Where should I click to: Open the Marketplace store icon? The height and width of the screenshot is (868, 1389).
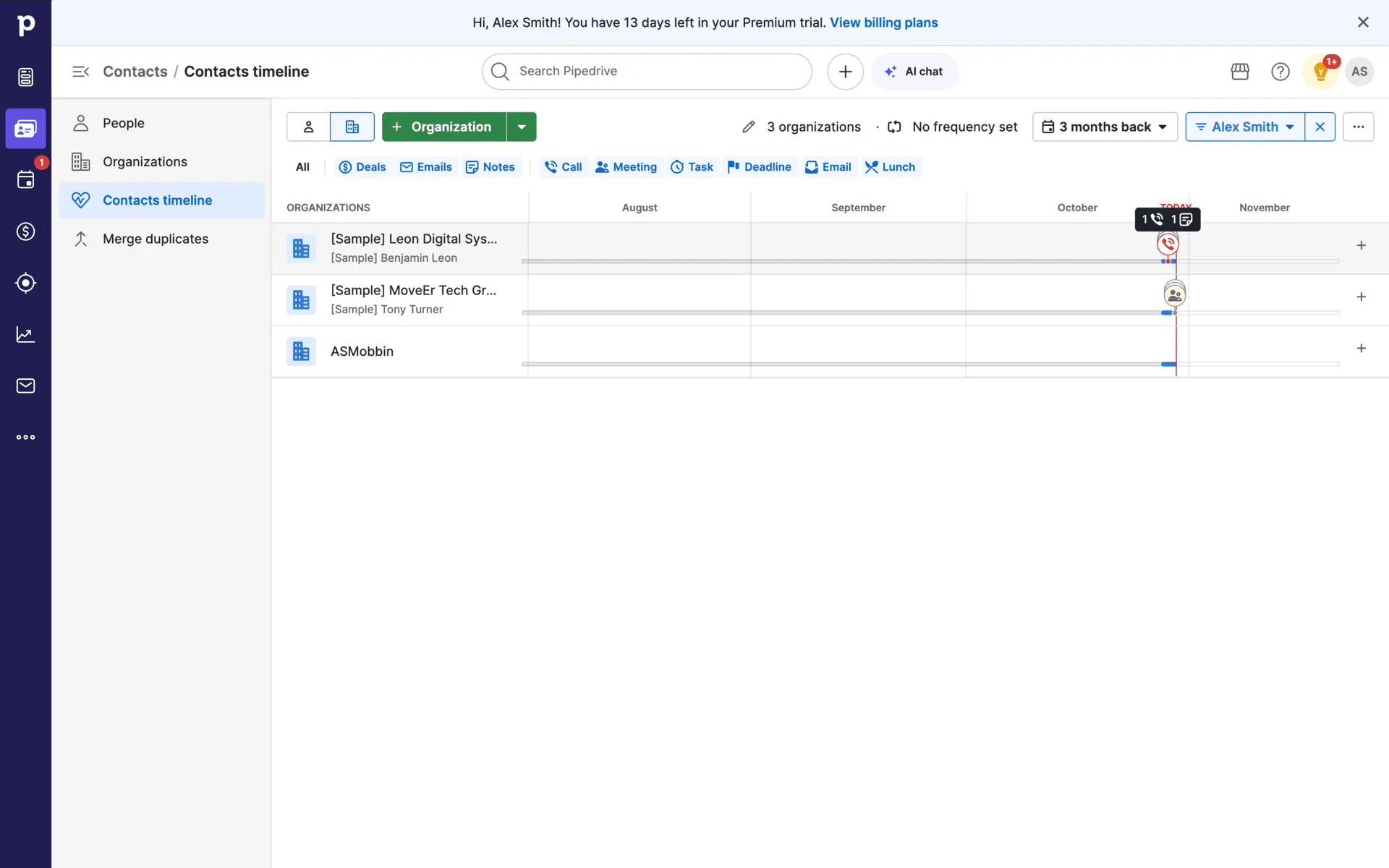click(x=1240, y=72)
